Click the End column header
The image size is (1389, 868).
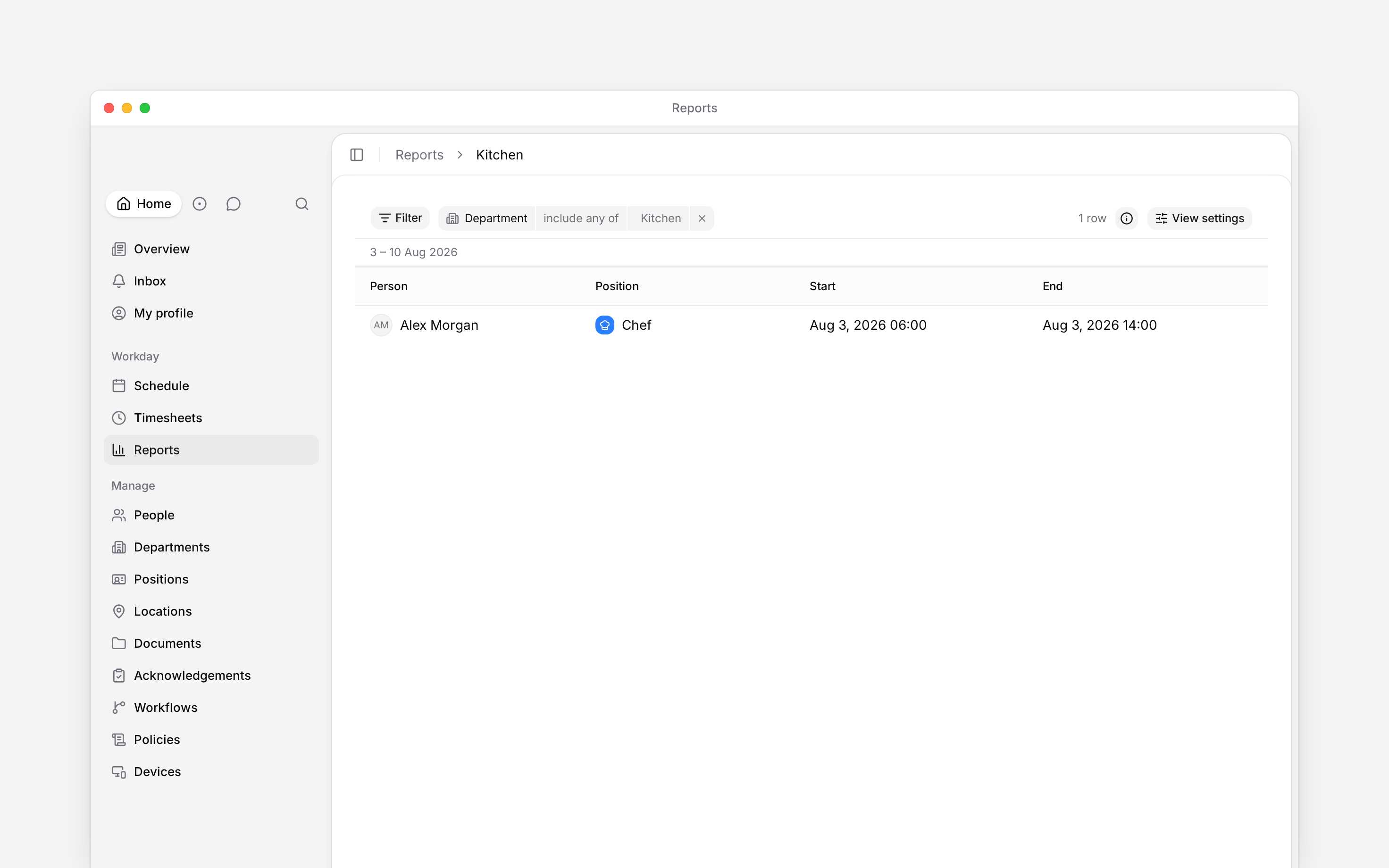pyautogui.click(x=1052, y=286)
